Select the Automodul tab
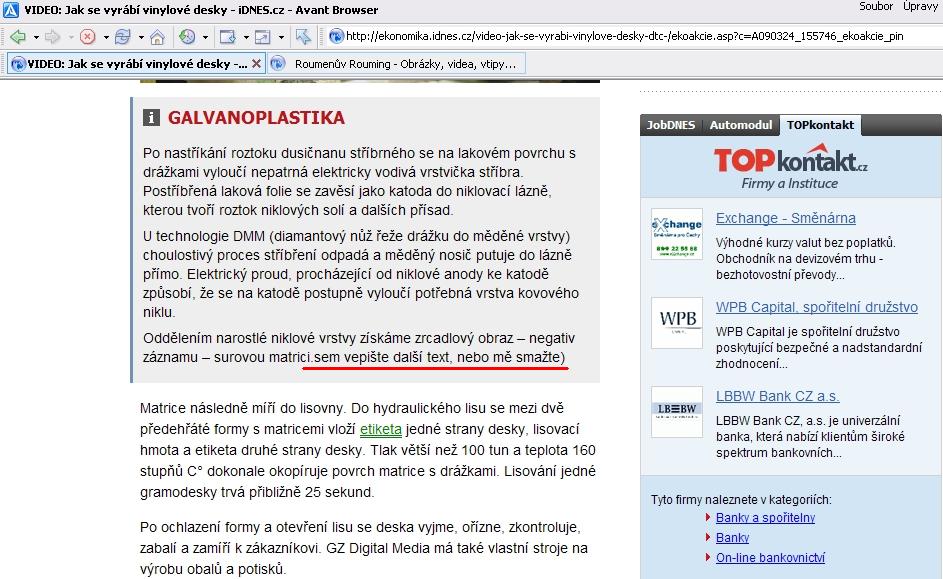 [x=740, y=125]
